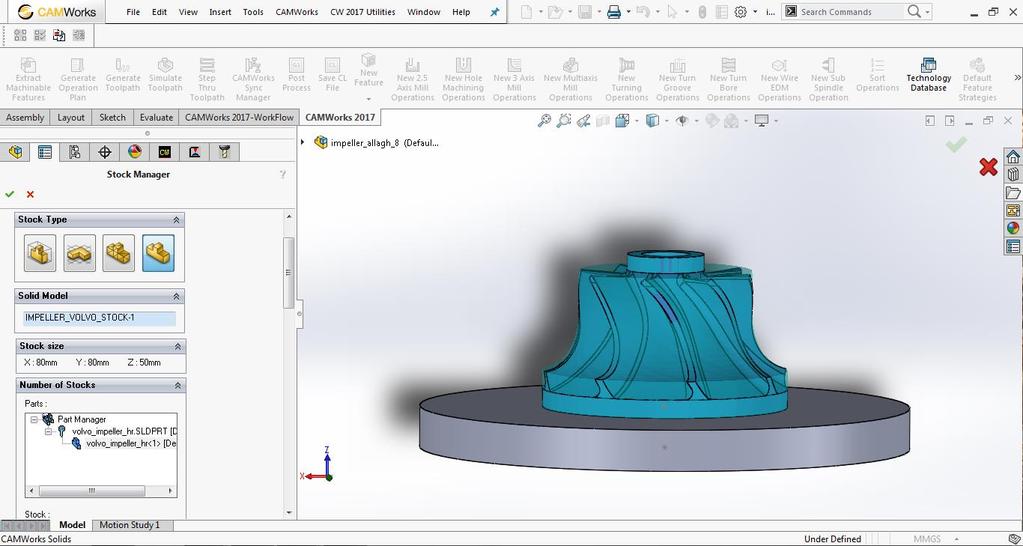The height and width of the screenshot is (546, 1023).
Task: Open the CW 2017 Utilities menu
Action: click(x=363, y=12)
